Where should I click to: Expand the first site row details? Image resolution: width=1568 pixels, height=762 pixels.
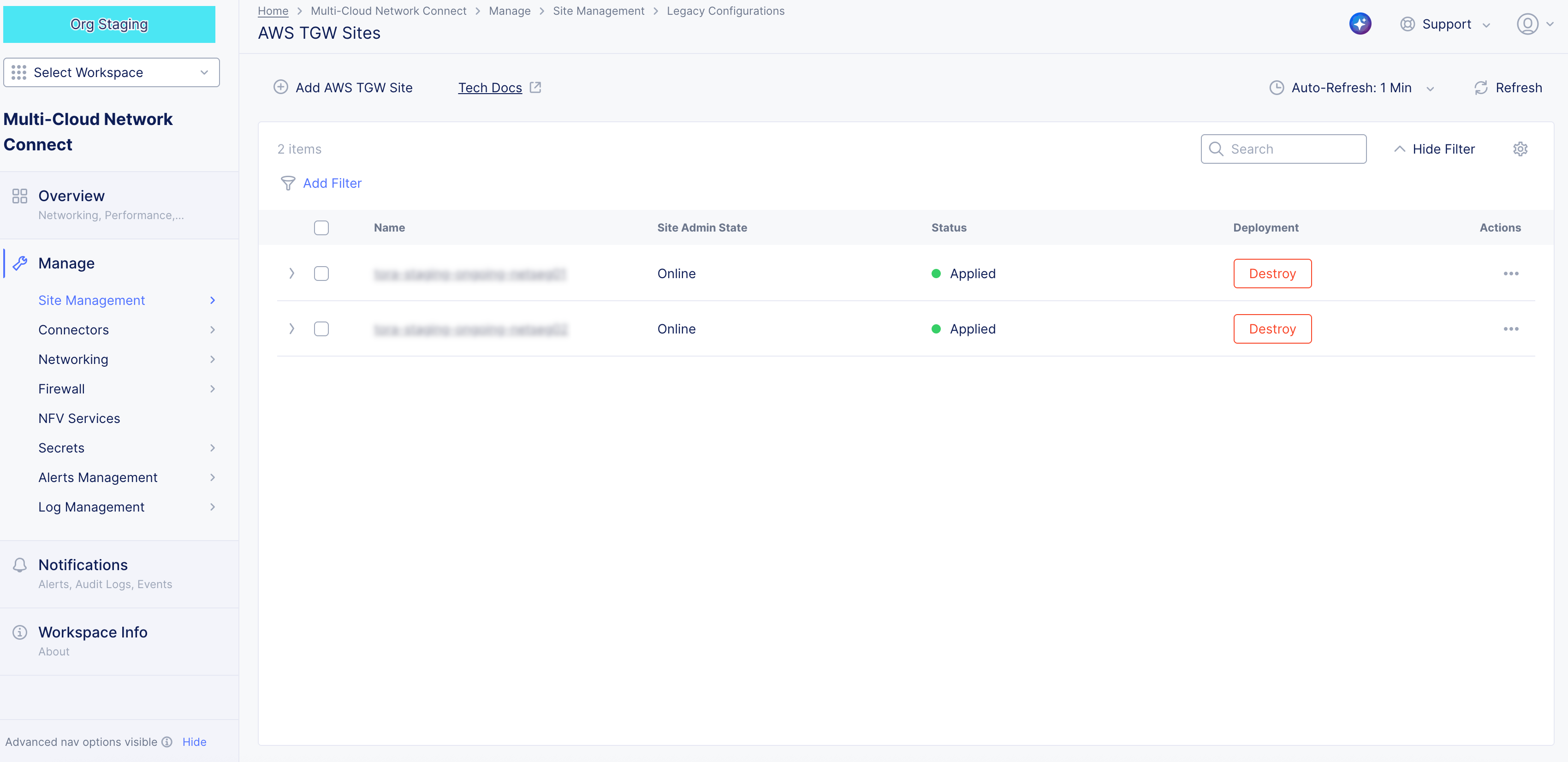click(291, 274)
